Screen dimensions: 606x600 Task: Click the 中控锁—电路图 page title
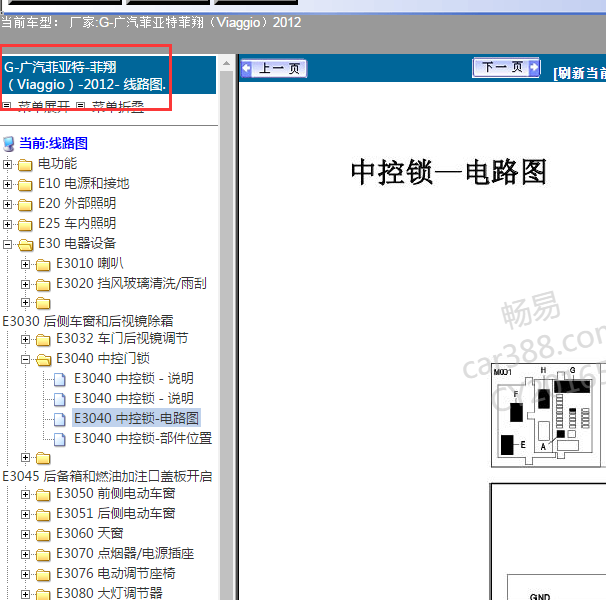(448, 172)
